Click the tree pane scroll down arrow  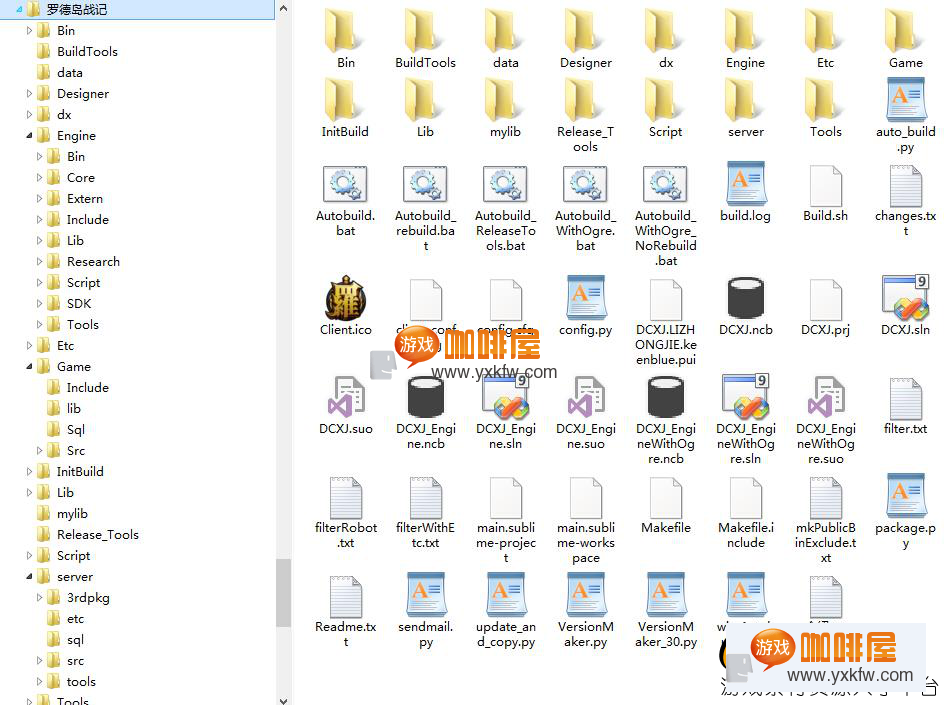tap(283, 697)
